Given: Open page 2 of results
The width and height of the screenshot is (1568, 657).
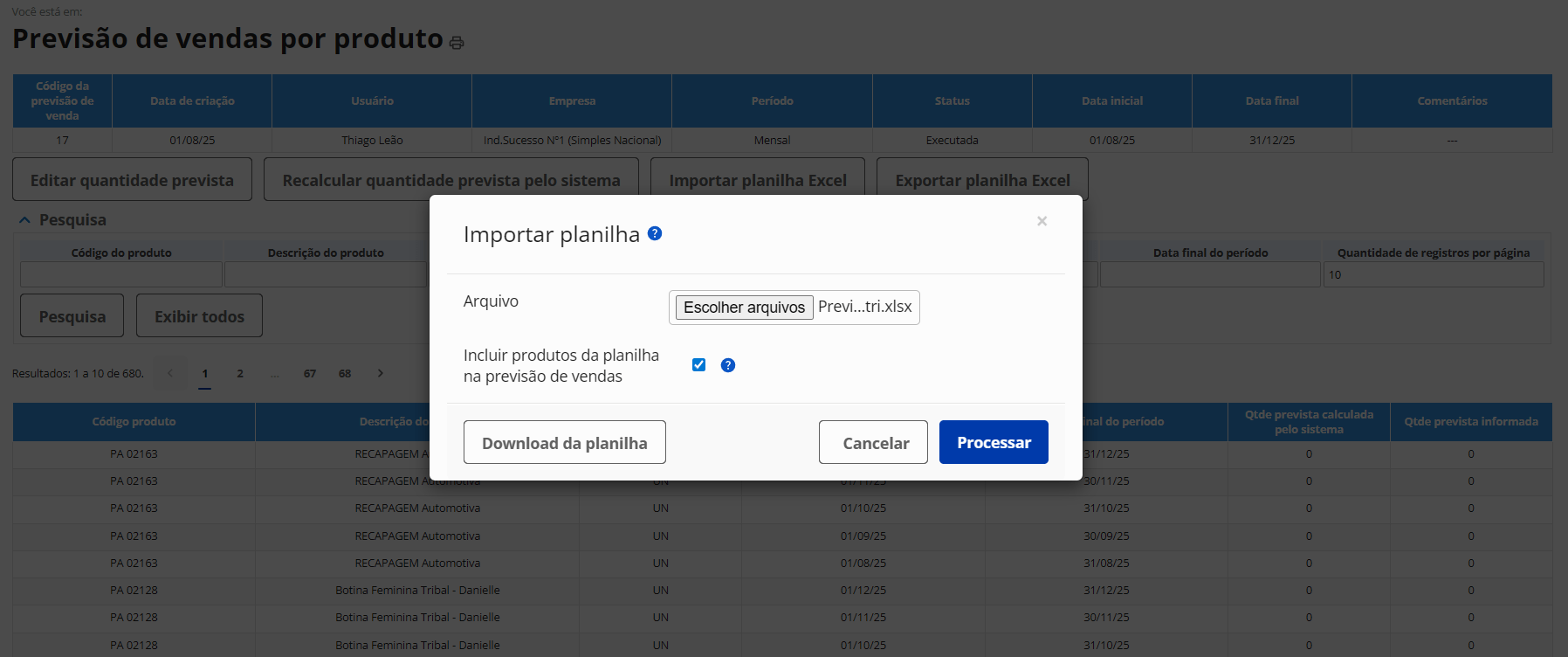Looking at the screenshot, I should pyautogui.click(x=240, y=373).
